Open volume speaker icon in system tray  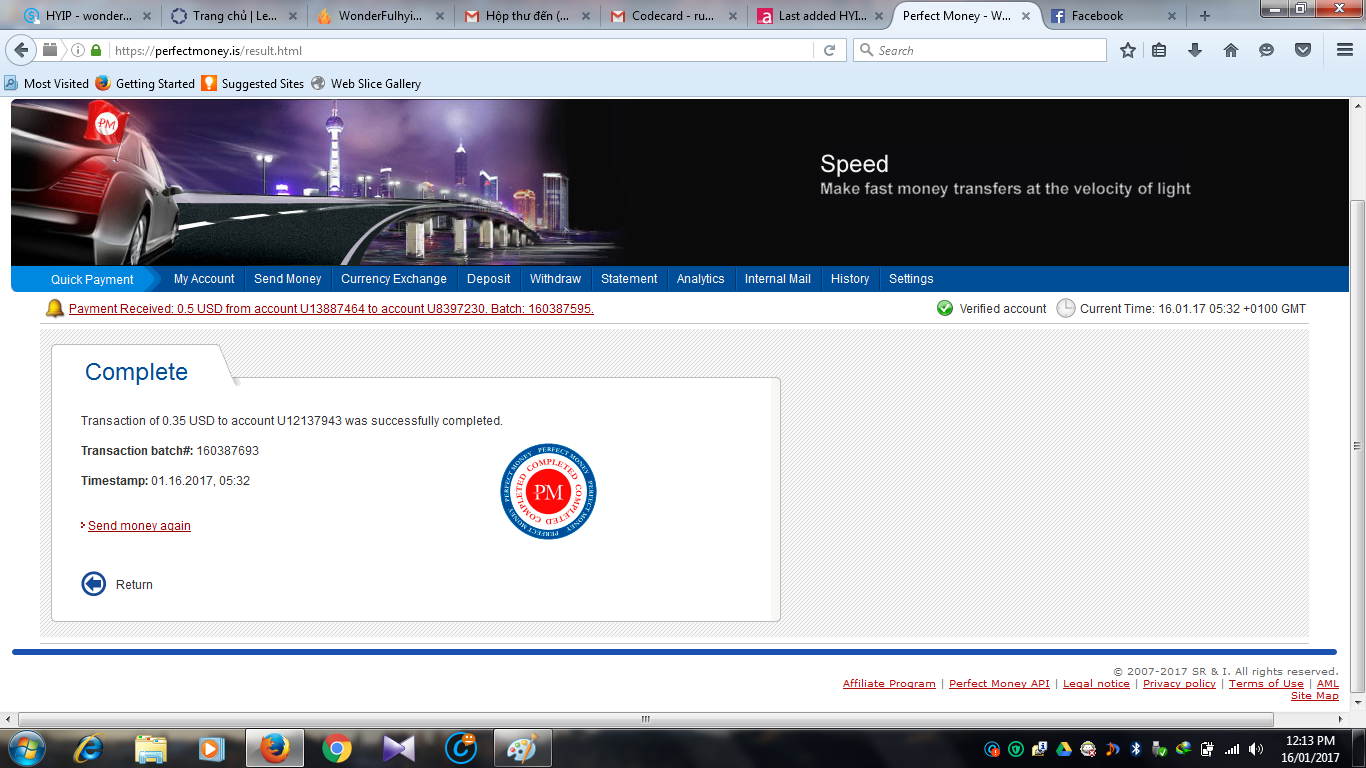[x=1255, y=748]
